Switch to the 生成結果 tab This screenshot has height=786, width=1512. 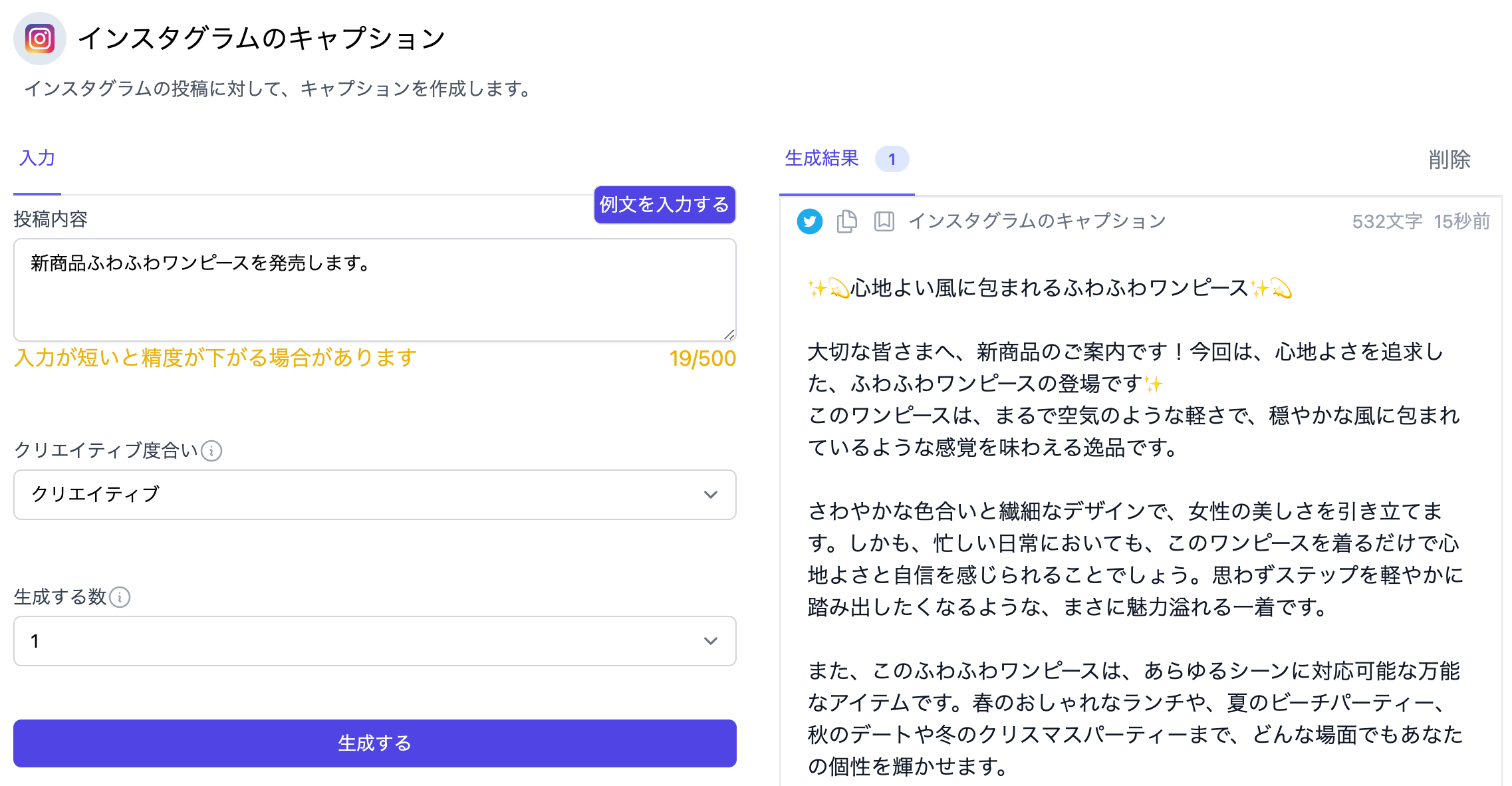pyautogui.click(x=822, y=159)
